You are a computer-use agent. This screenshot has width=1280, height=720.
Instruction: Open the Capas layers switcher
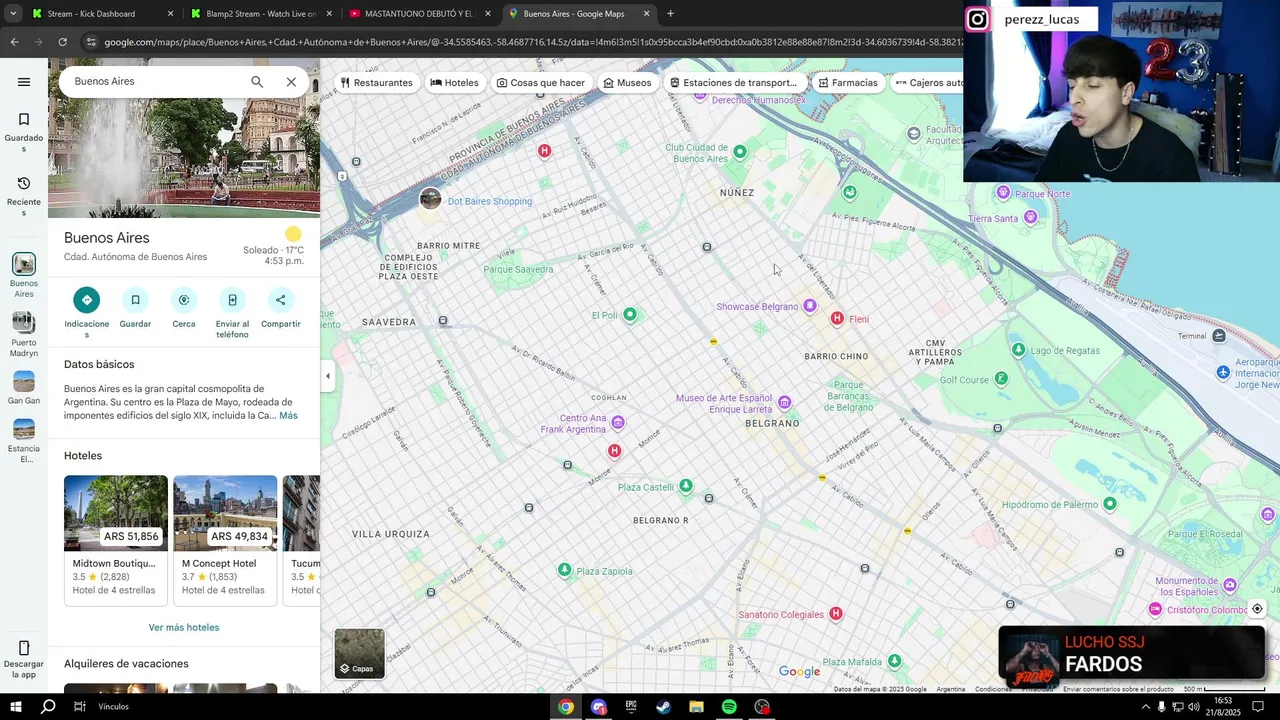click(x=359, y=654)
